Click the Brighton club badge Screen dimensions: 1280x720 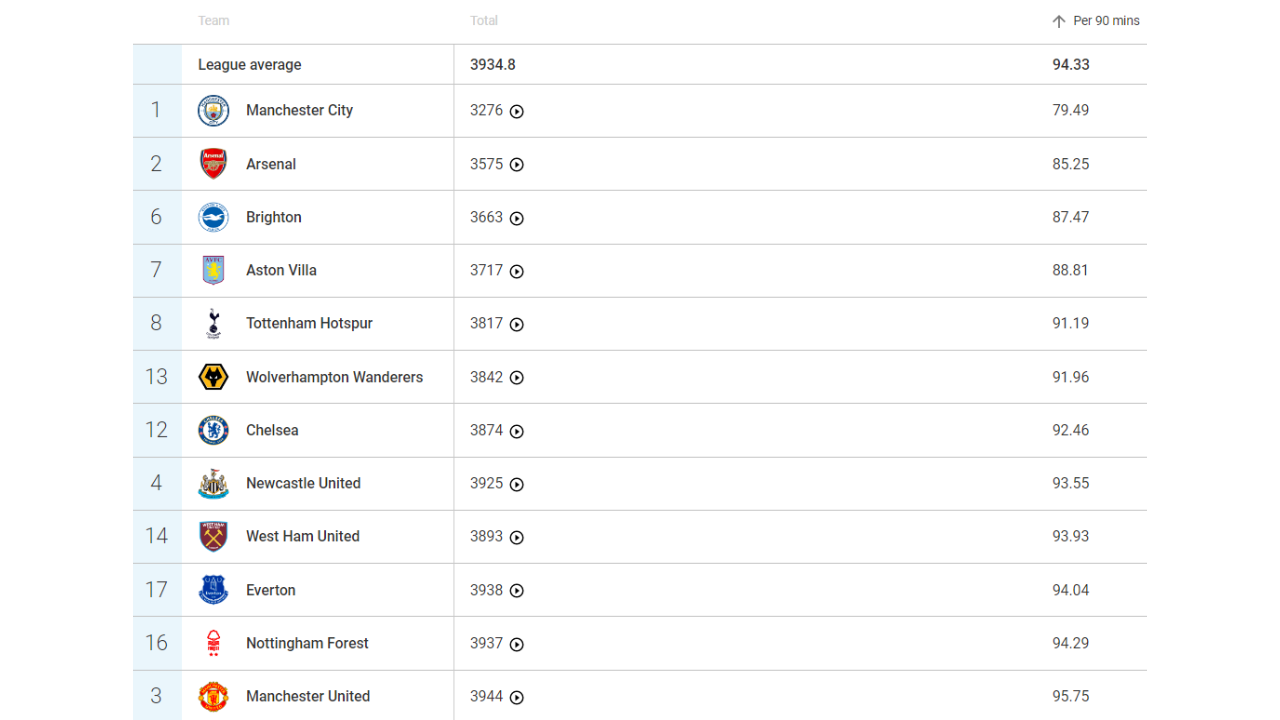click(x=213, y=217)
